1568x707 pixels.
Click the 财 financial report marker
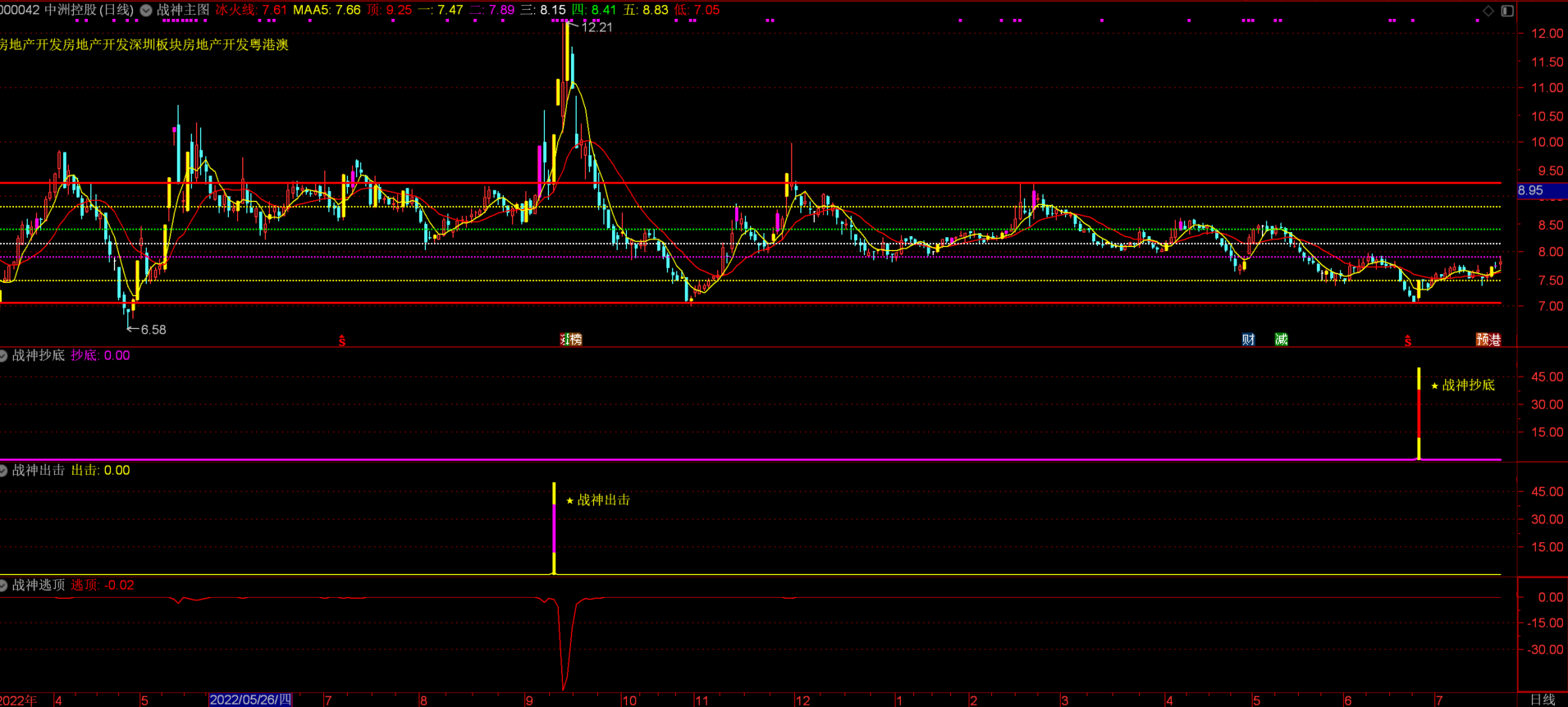coord(1248,340)
